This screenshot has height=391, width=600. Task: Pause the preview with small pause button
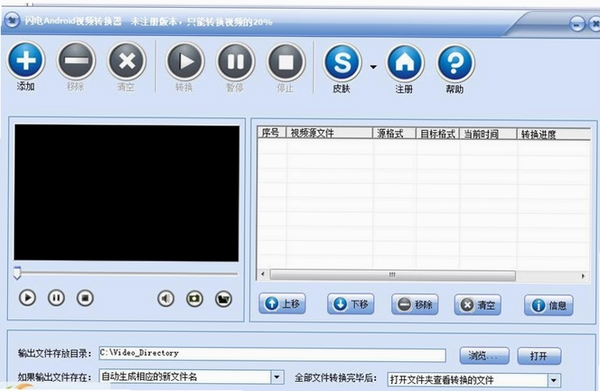pyautogui.click(x=56, y=298)
